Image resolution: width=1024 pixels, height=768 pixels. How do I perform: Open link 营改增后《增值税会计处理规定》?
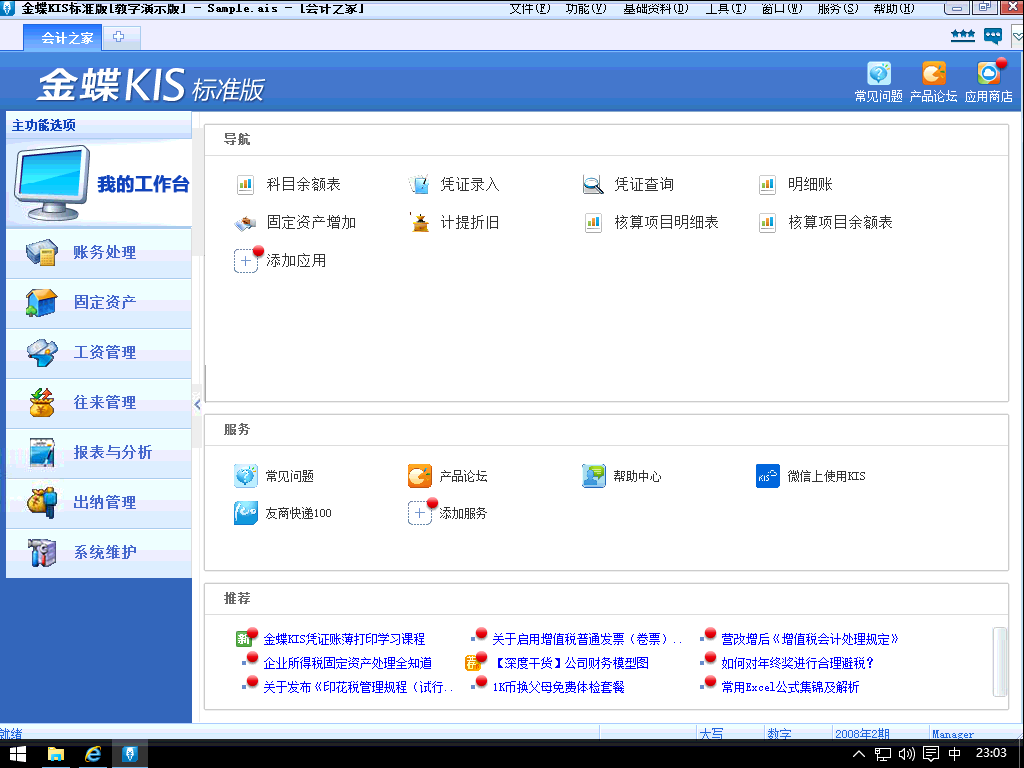(x=810, y=639)
